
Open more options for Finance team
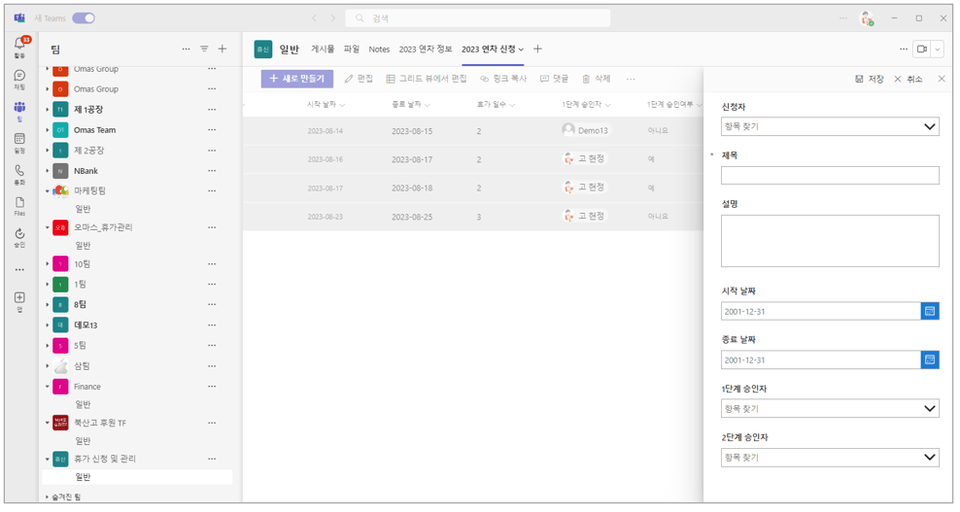pyautogui.click(x=212, y=386)
